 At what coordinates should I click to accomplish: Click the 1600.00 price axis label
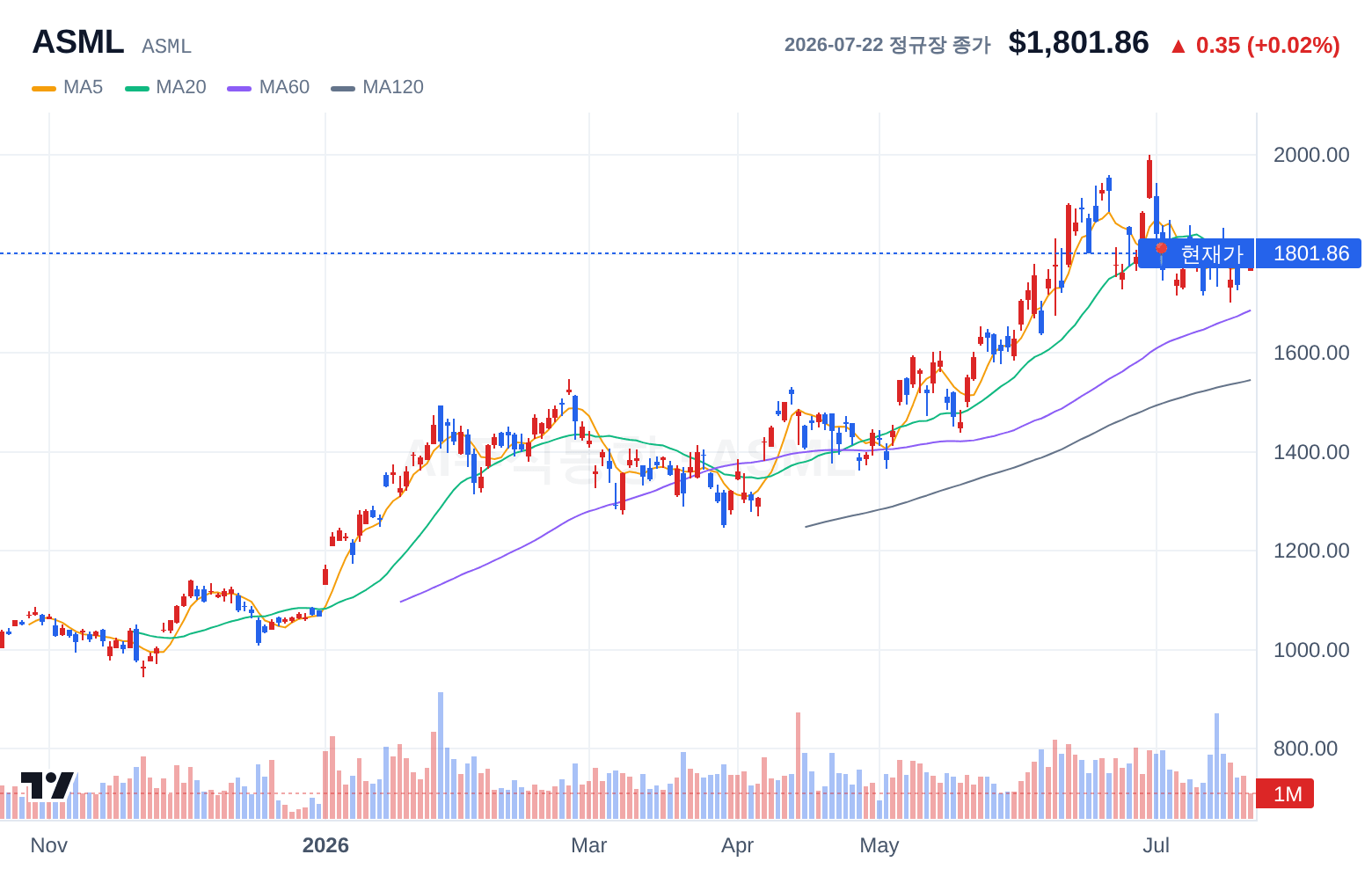click(x=1310, y=353)
